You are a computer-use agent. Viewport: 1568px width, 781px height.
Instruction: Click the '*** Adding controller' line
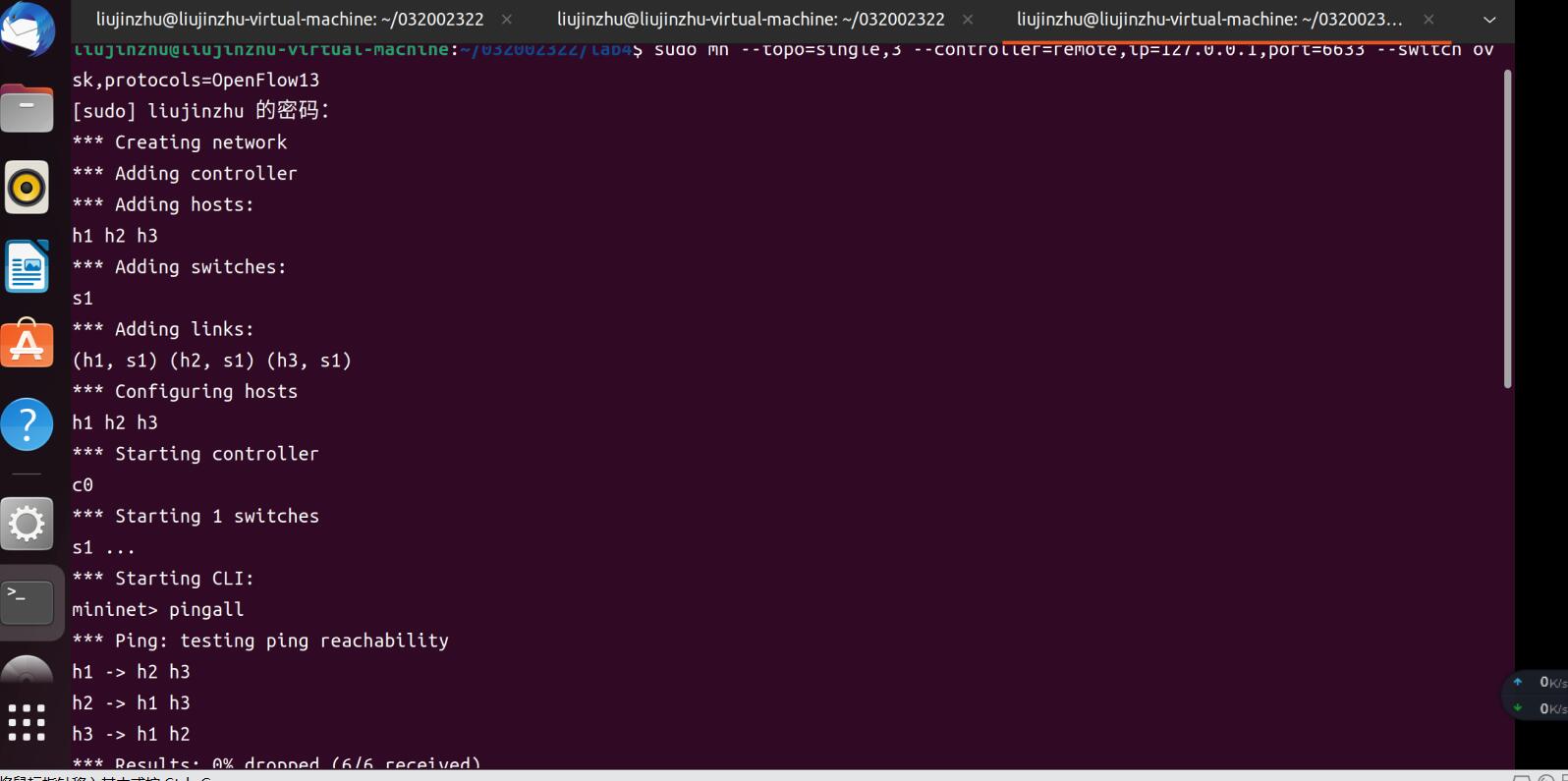pyautogui.click(x=185, y=174)
